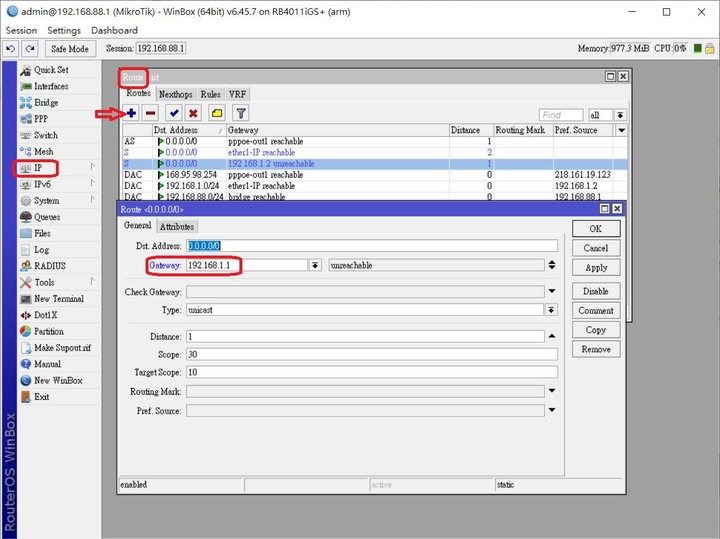Open the Type dropdown

tap(551, 310)
